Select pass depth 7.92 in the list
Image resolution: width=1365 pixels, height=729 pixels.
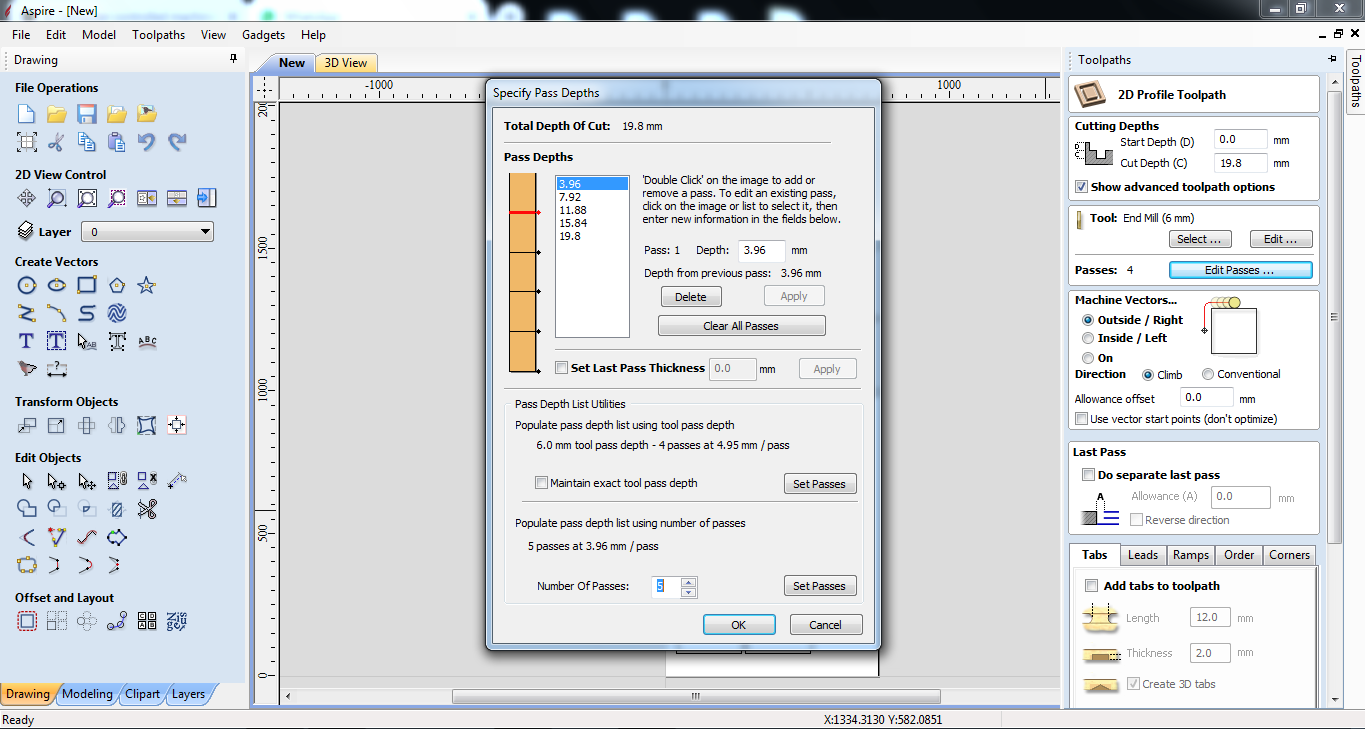tap(592, 197)
